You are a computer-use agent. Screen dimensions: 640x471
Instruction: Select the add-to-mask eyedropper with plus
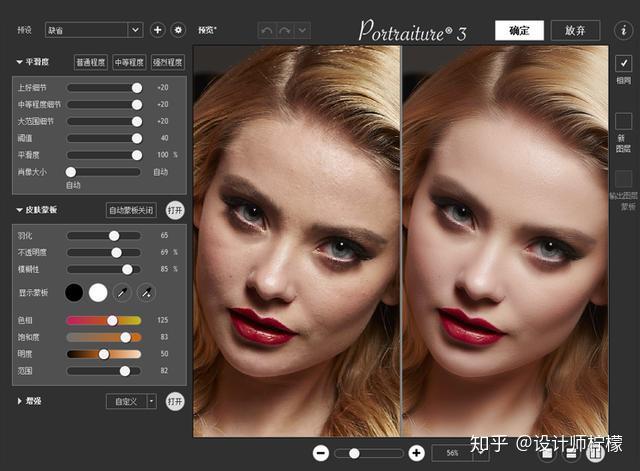coord(146,293)
